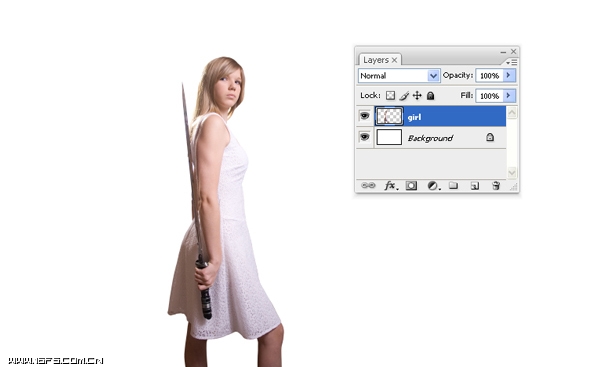Hide the Background layer
Image resolution: width=600 pixels, height=367 pixels.
coord(365,137)
